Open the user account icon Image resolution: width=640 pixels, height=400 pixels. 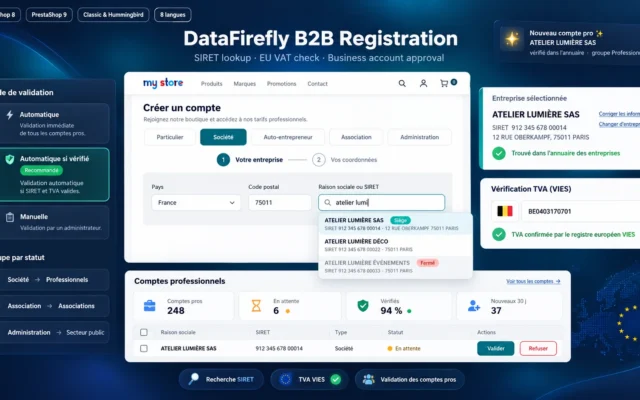pos(423,84)
